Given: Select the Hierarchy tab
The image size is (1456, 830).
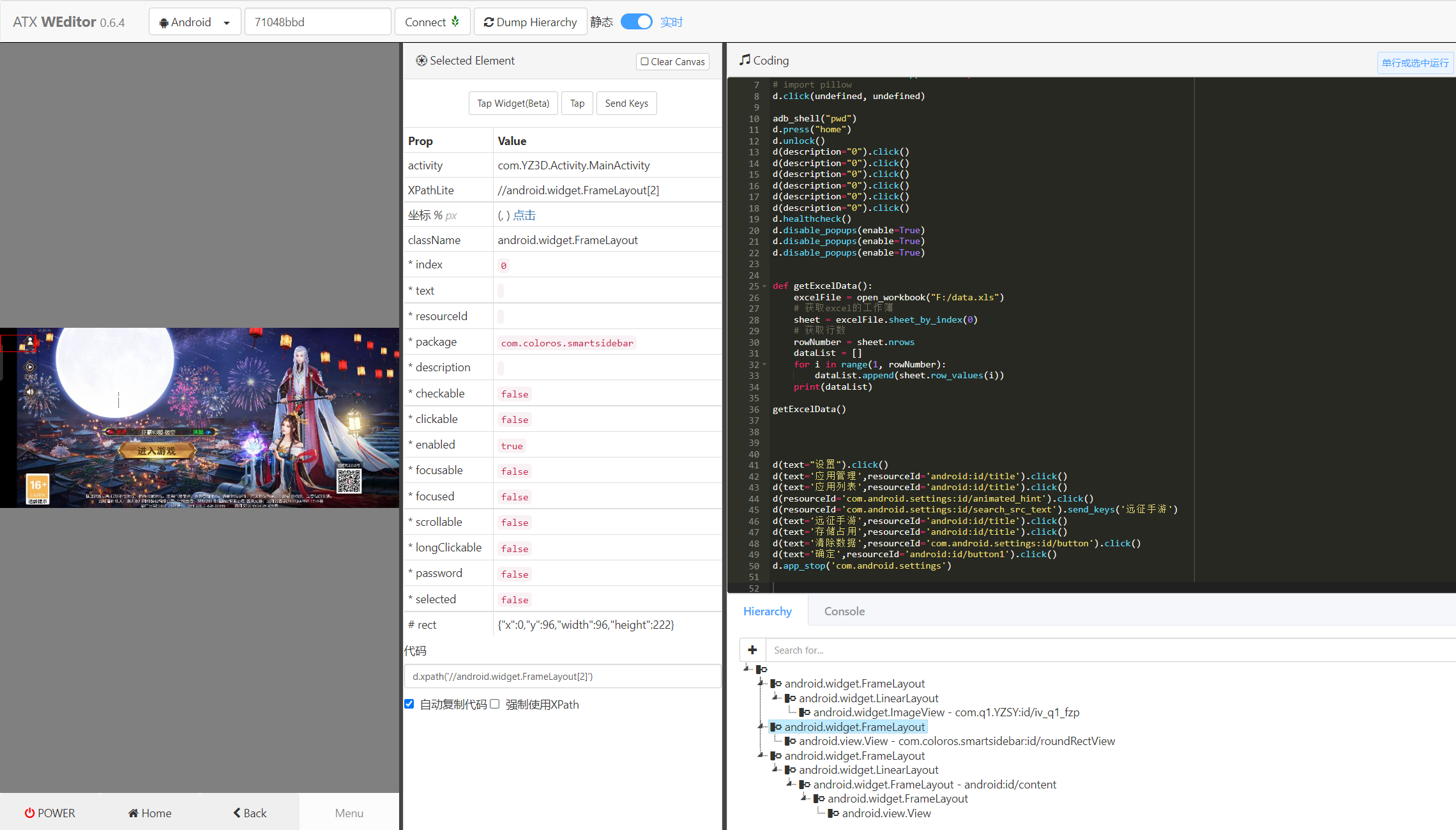Looking at the screenshot, I should 768,611.
